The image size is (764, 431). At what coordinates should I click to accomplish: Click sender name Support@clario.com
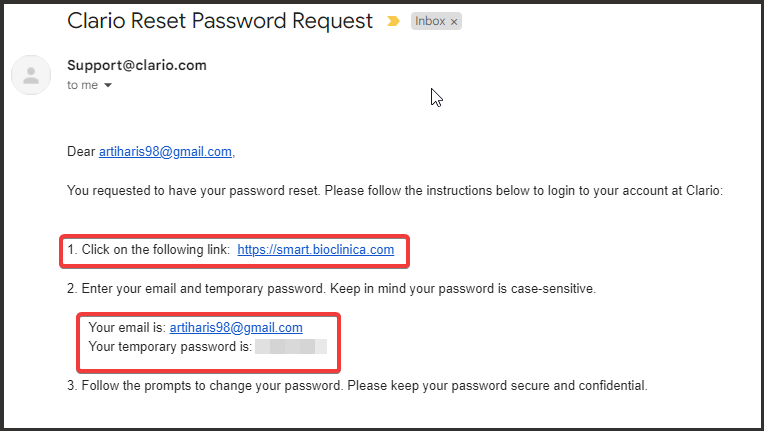[137, 66]
